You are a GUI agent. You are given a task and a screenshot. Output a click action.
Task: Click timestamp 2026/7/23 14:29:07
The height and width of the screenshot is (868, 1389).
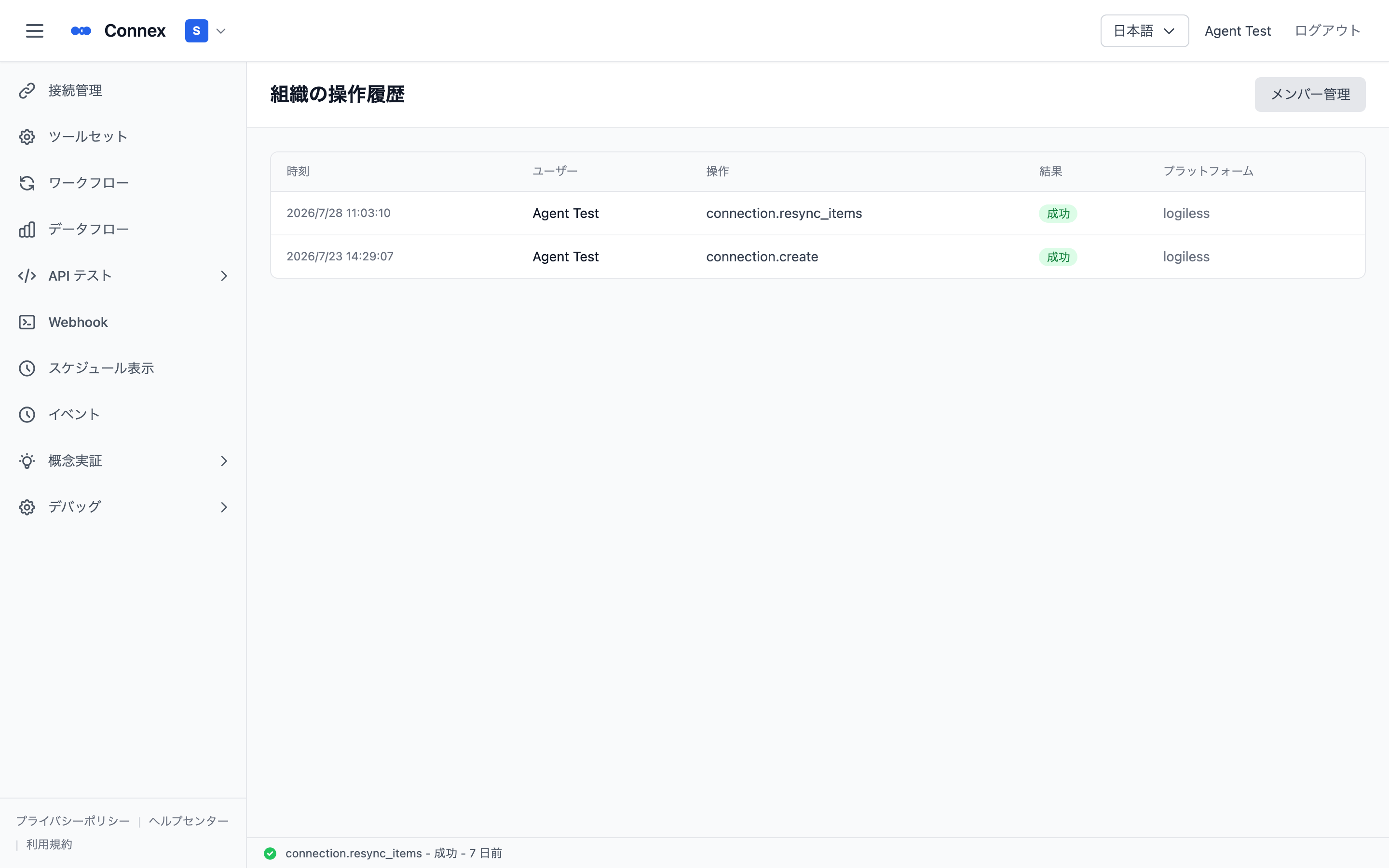[x=340, y=257]
